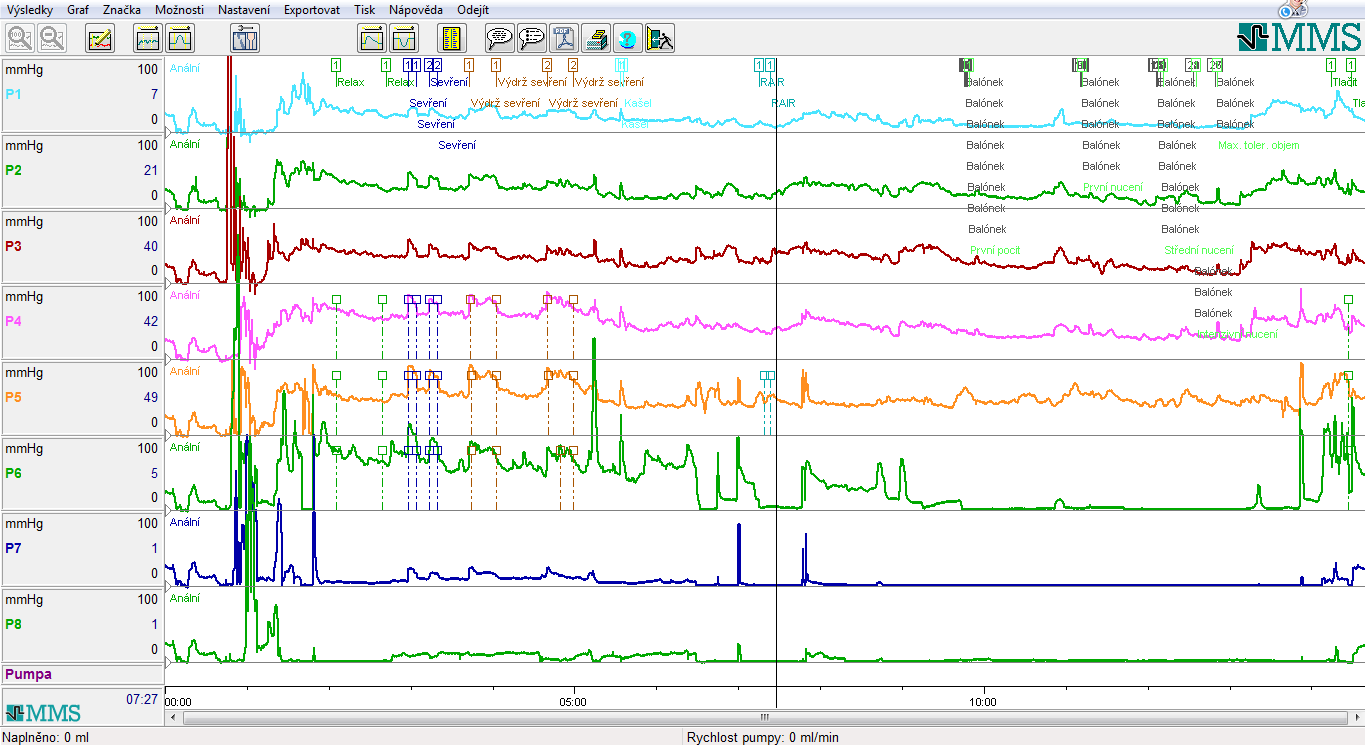The height and width of the screenshot is (745, 1365).
Task: Open the list speech bubble icon
Action: coord(532,39)
